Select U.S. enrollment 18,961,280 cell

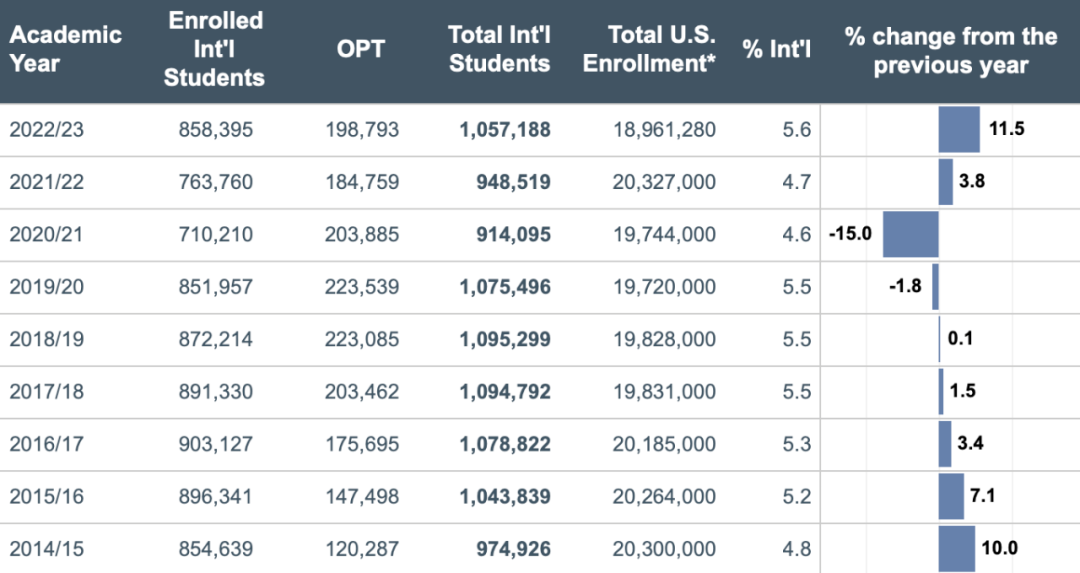[665, 129]
